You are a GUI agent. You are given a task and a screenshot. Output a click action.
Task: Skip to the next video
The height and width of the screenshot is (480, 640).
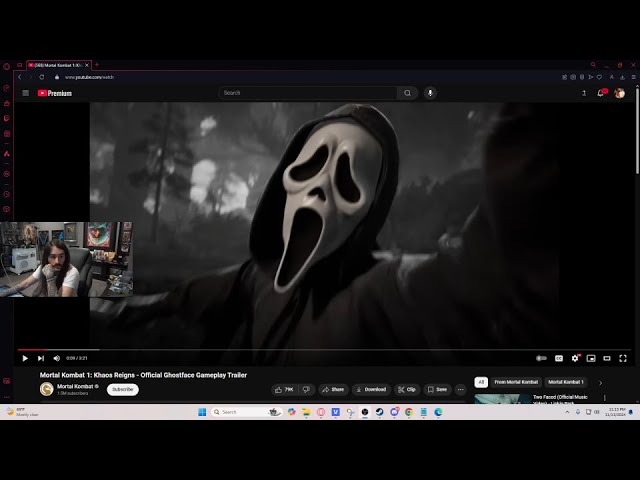click(x=41, y=358)
